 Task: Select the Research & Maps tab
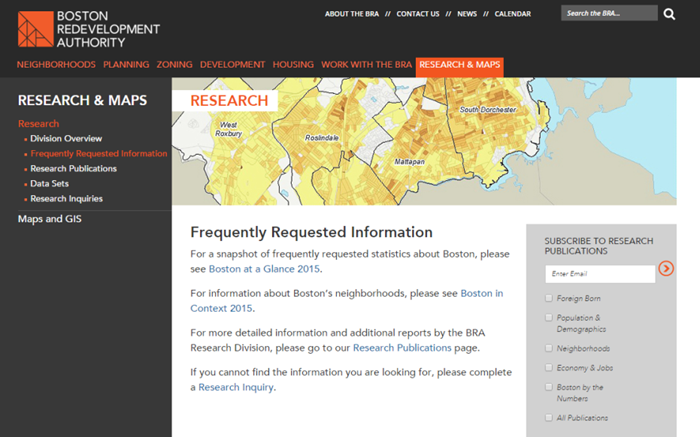(459, 65)
